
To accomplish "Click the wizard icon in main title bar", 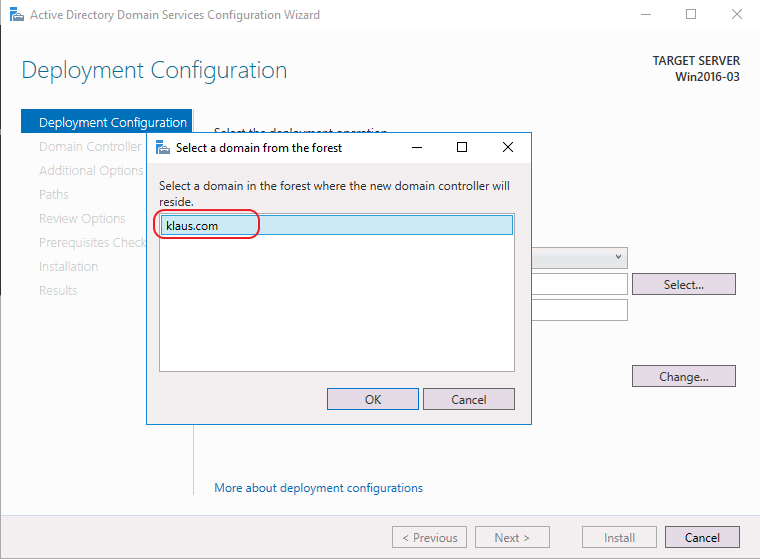I will pos(14,15).
